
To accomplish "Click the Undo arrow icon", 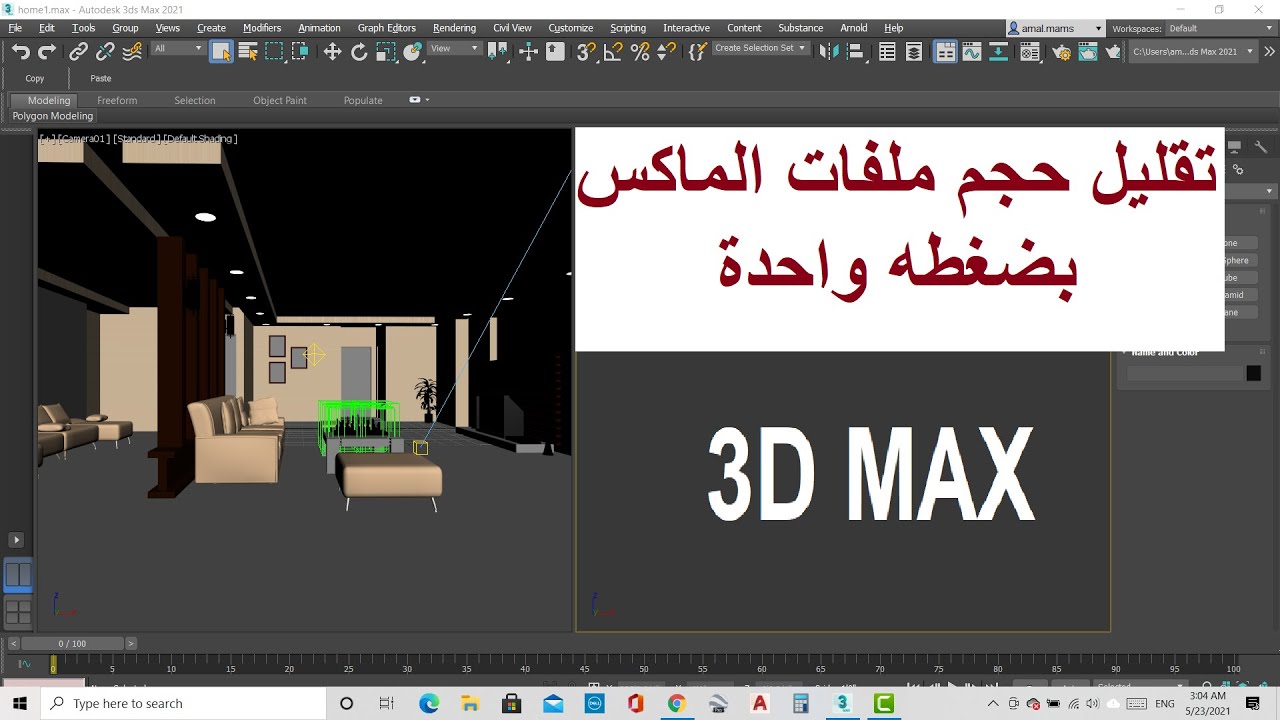I will (21, 52).
